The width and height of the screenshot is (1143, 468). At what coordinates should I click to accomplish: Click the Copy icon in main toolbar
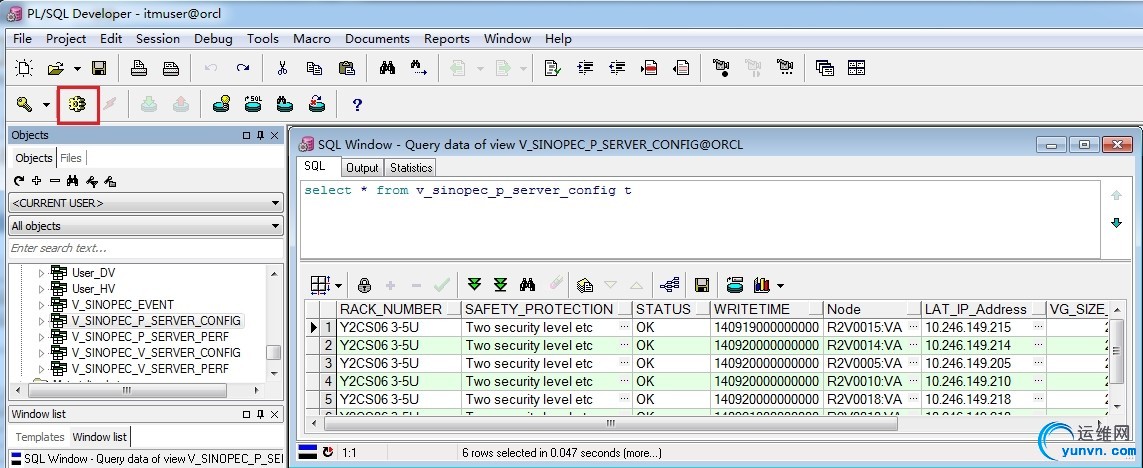[314, 69]
